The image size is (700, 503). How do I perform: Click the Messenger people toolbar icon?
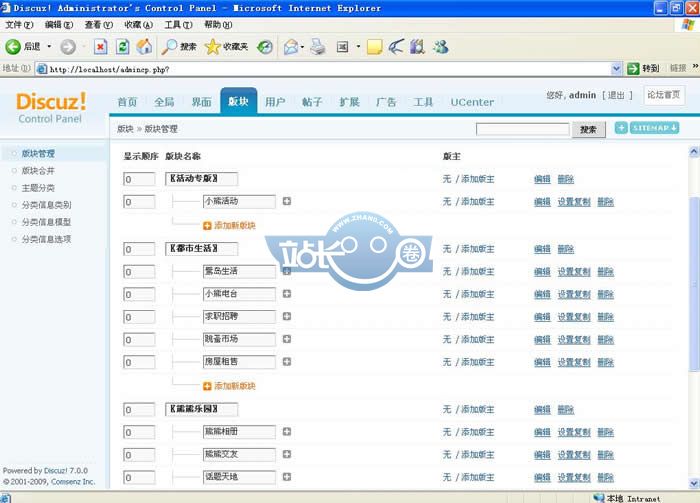click(x=440, y=46)
